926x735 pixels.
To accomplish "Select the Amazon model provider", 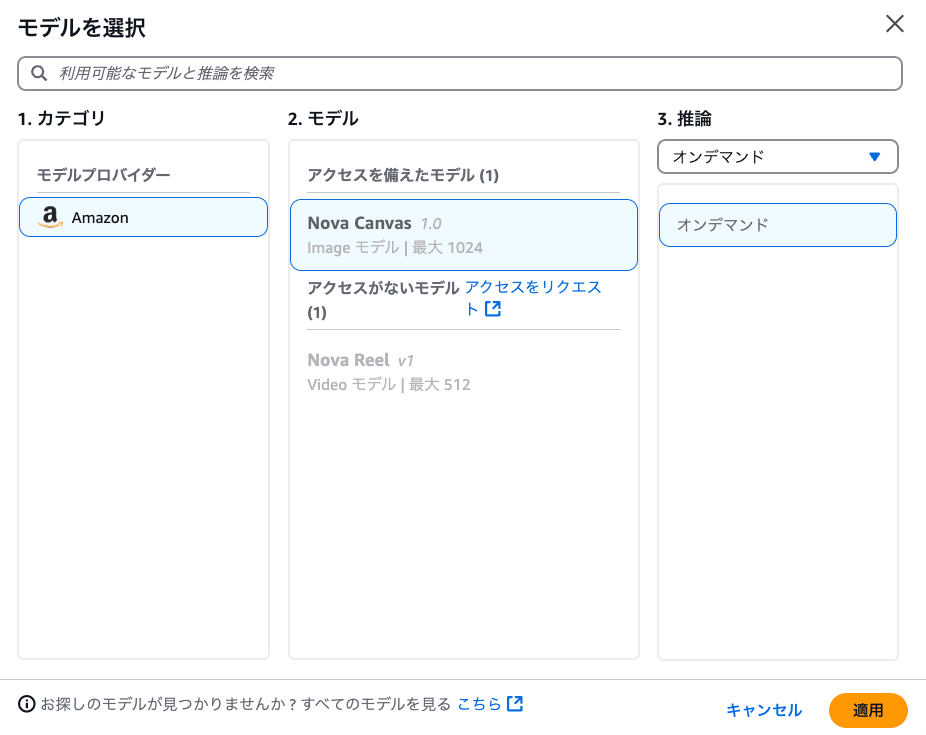I will pyautogui.click(x=144, y=217).
